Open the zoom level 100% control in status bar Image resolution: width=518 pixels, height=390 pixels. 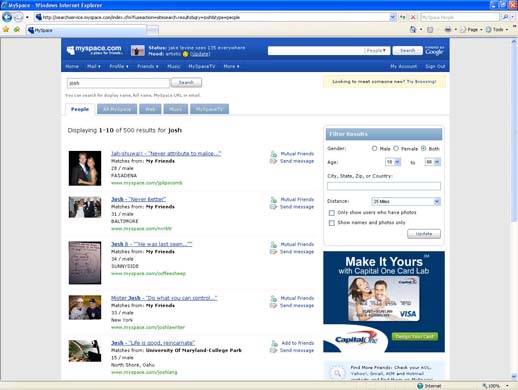(496, 386)
